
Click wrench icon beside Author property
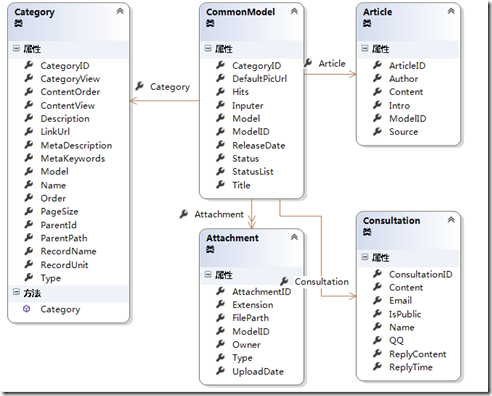tap(377, 78)
